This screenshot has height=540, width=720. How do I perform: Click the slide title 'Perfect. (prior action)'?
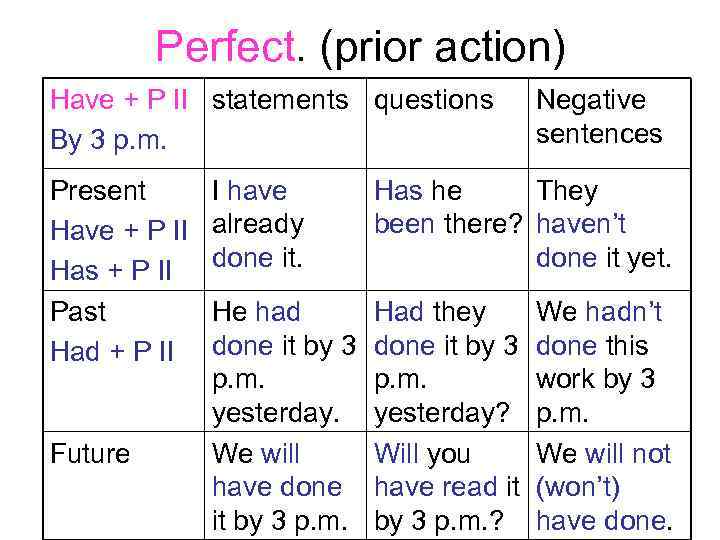click(360, 45)
